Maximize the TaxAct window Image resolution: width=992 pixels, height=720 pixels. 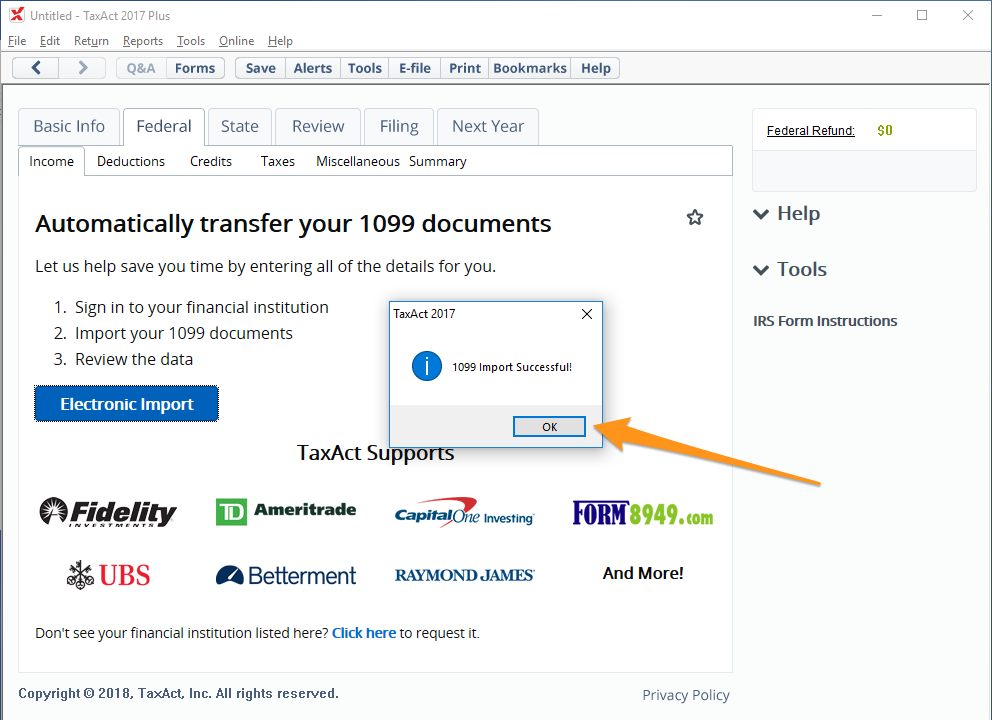point(922,15)
